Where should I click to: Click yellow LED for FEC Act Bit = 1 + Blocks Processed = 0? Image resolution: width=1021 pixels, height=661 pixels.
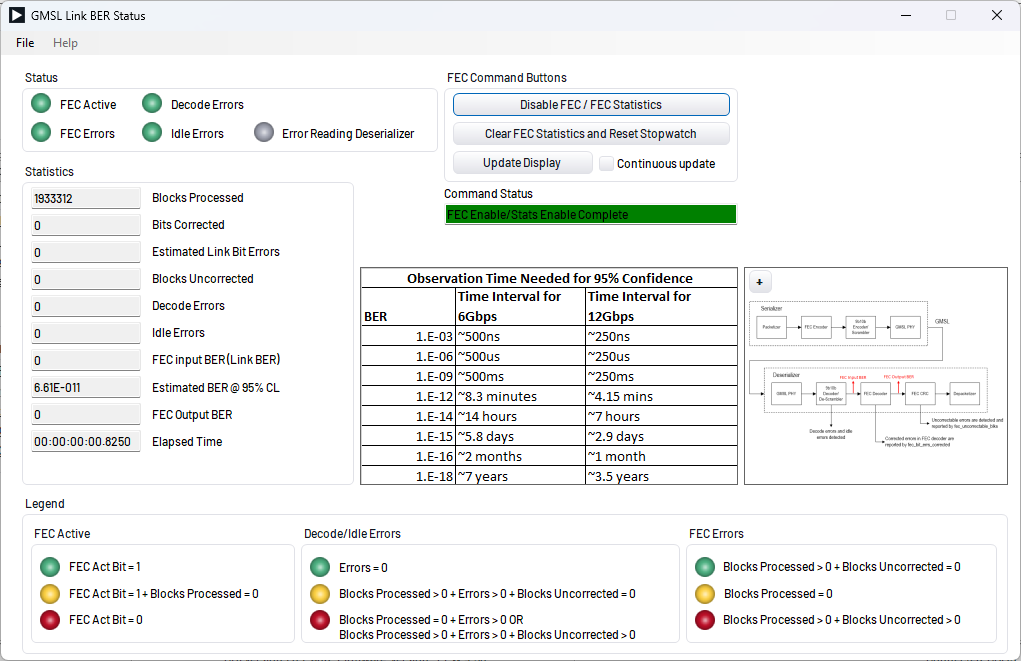click(50, 594)
